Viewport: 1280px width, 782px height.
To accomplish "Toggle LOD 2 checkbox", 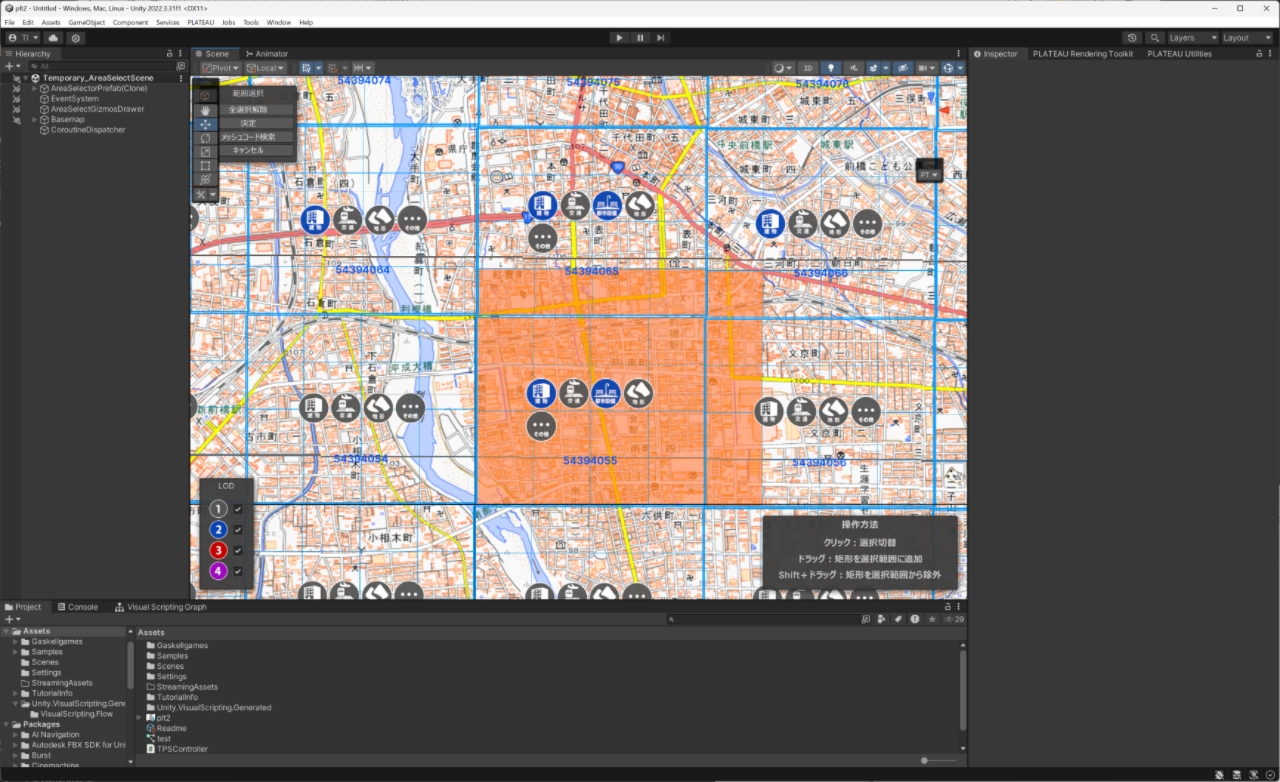I will click(238, 530).
